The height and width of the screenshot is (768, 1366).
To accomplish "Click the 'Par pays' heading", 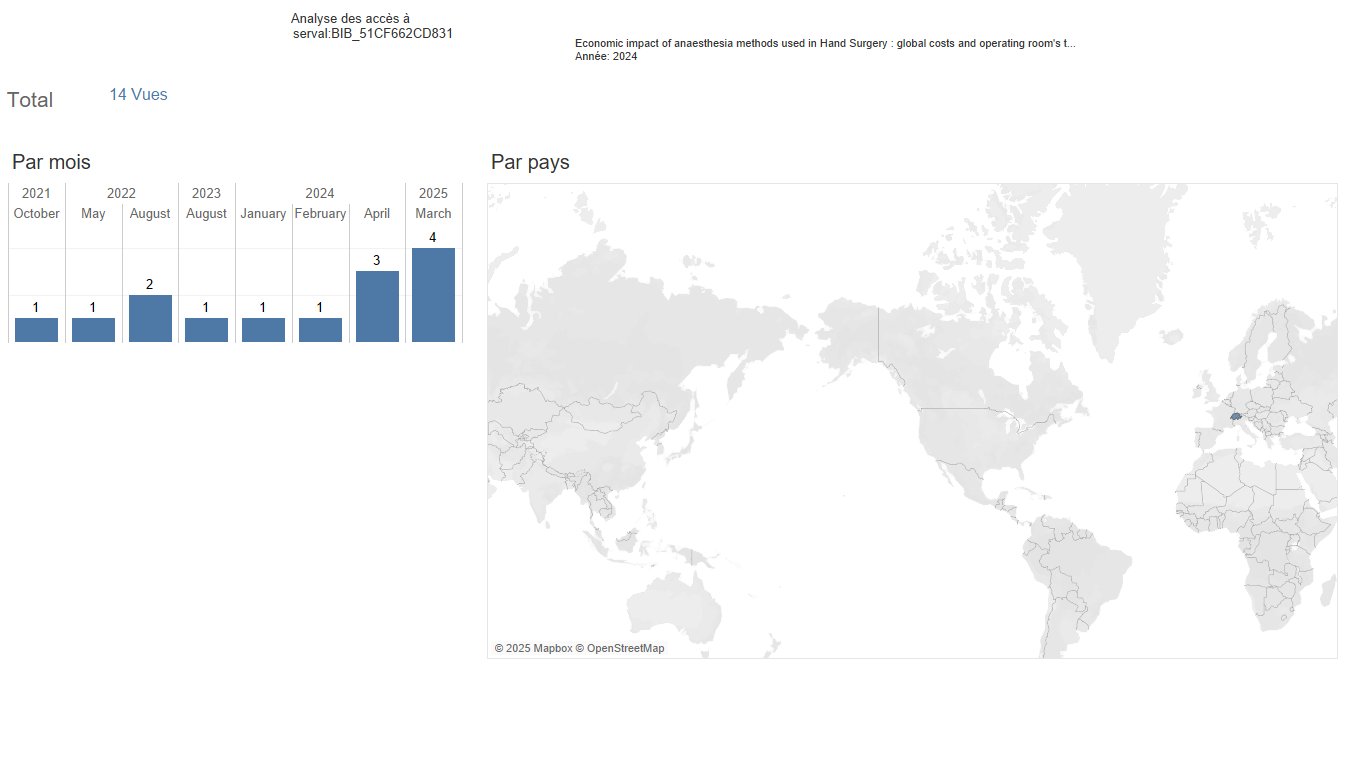I will pyautogui.click(x=530, y=162).
